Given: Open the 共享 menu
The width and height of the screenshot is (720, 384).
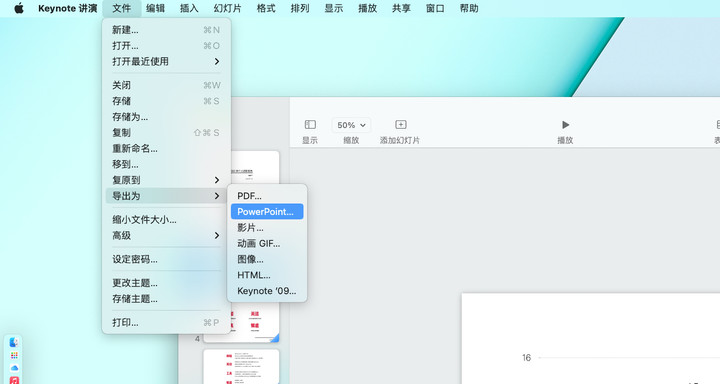Looking at the screenshot, I should (401, 8).
